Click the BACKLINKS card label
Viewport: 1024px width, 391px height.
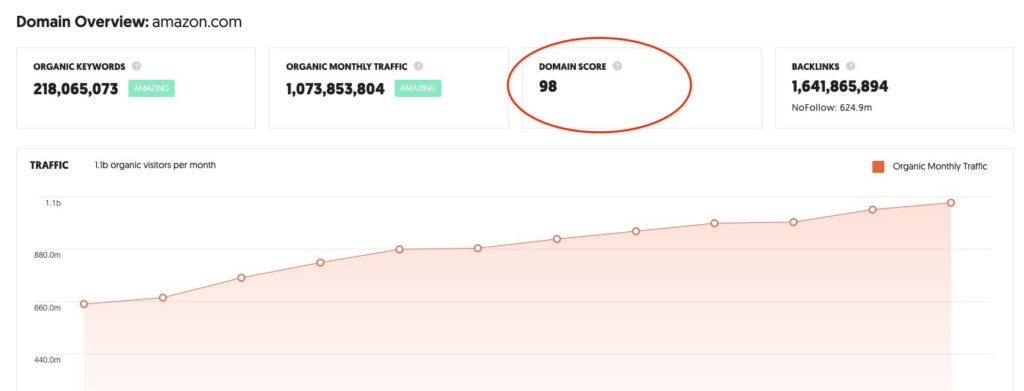816,67
